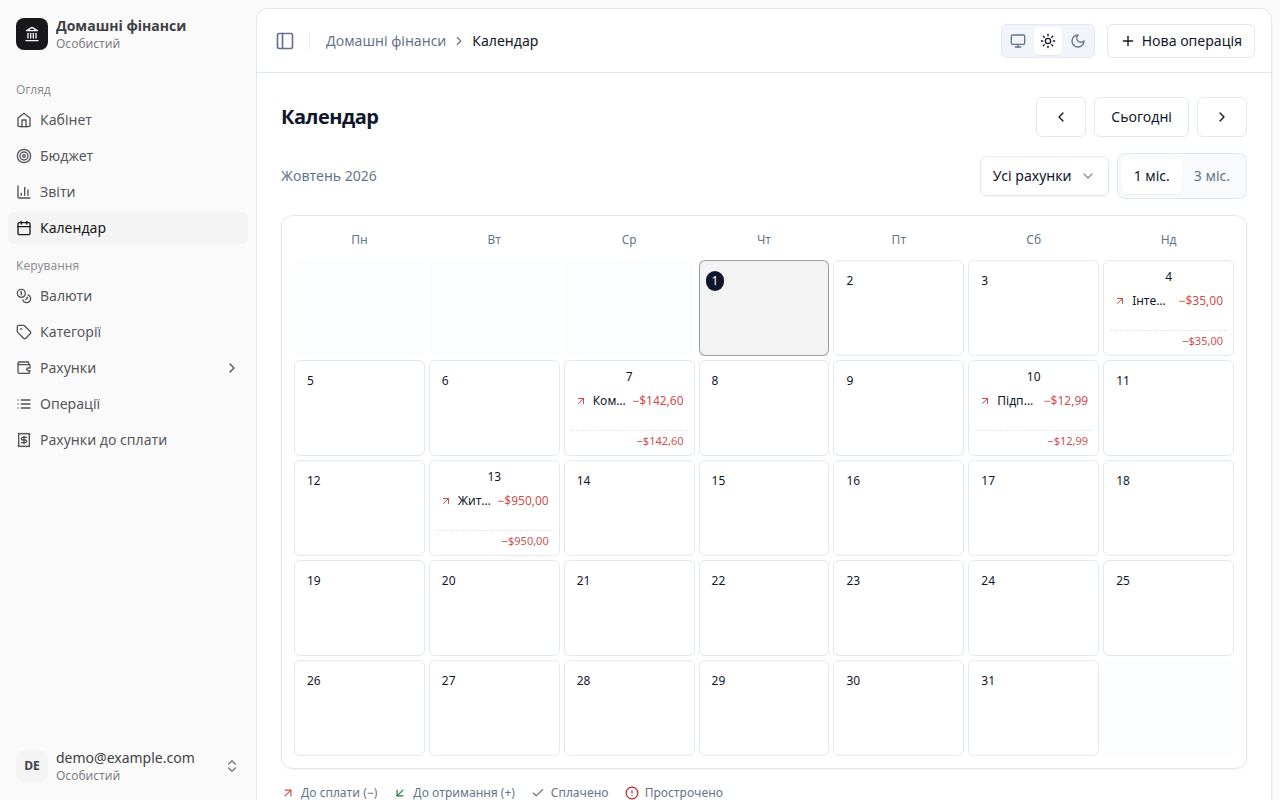This screenshot has height=800, width=1280.
Task: Open the Усі рахунки dropdown
Action: point(1044,176)
